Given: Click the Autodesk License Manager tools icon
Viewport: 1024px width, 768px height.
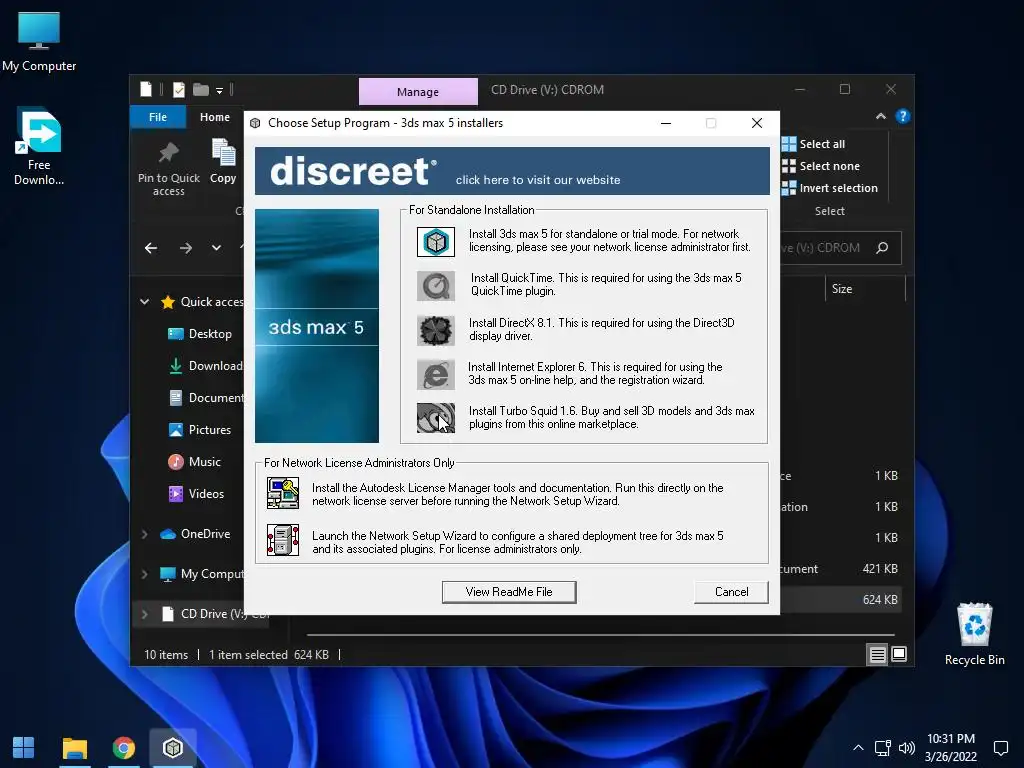Looking at the screenshot, I should 283,493.
